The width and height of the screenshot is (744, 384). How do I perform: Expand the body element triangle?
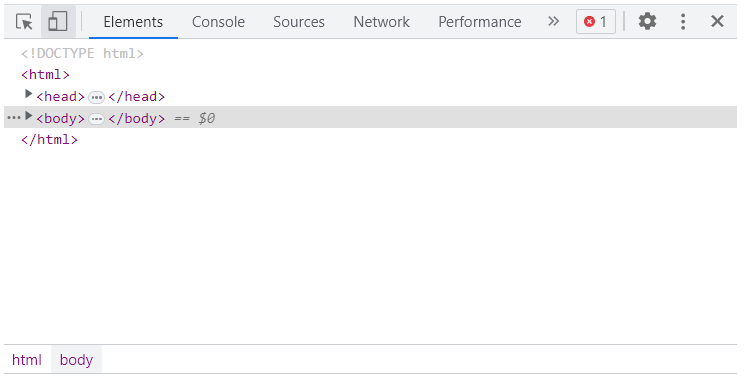pos(28,116)
